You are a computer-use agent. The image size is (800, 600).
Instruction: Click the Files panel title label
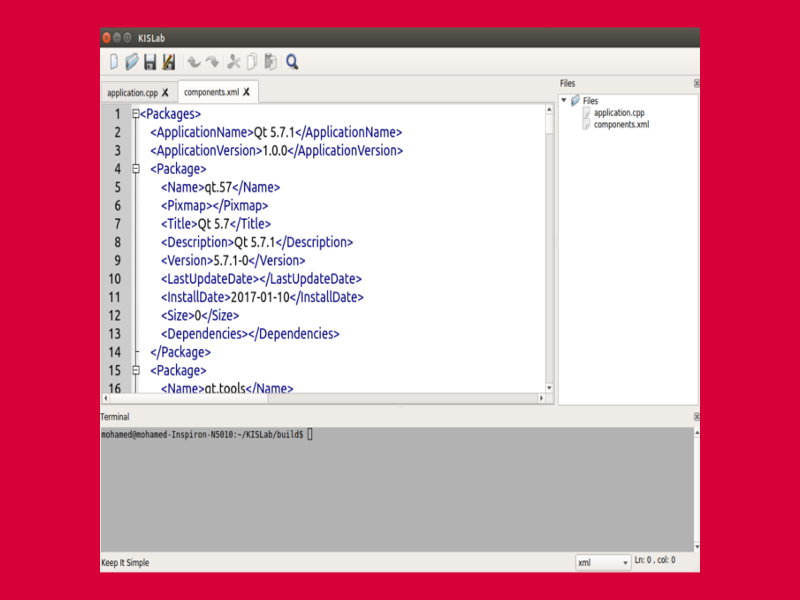[x=567, y=83]
